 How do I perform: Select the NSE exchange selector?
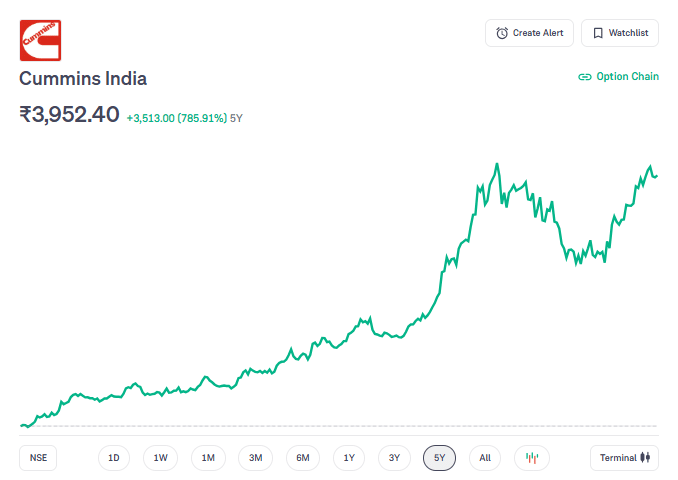[x=38, y=458]
